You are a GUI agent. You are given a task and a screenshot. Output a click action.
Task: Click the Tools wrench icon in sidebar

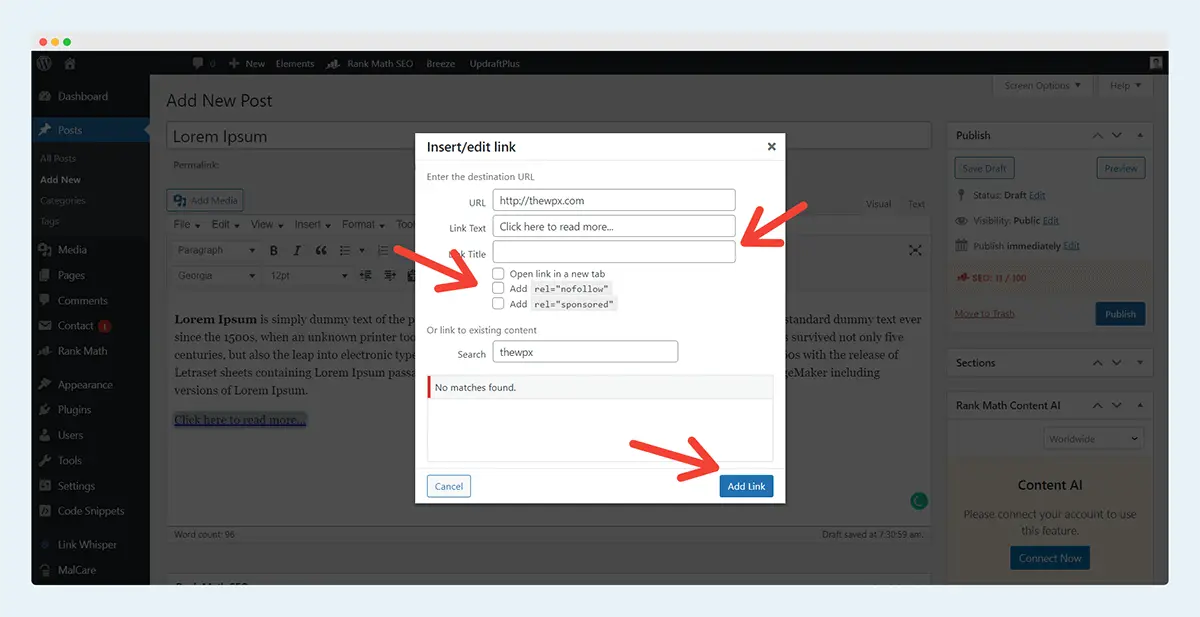click(x=44, y=460)
